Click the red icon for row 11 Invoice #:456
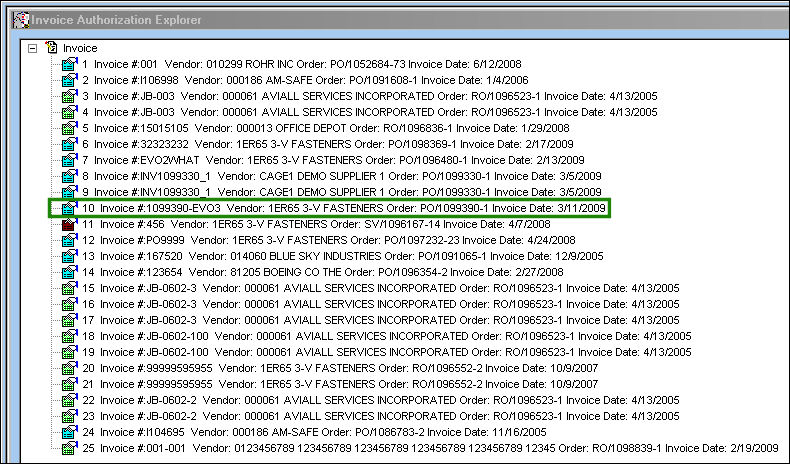The height and width of the screenshot is (464, 790). [69, 225]
